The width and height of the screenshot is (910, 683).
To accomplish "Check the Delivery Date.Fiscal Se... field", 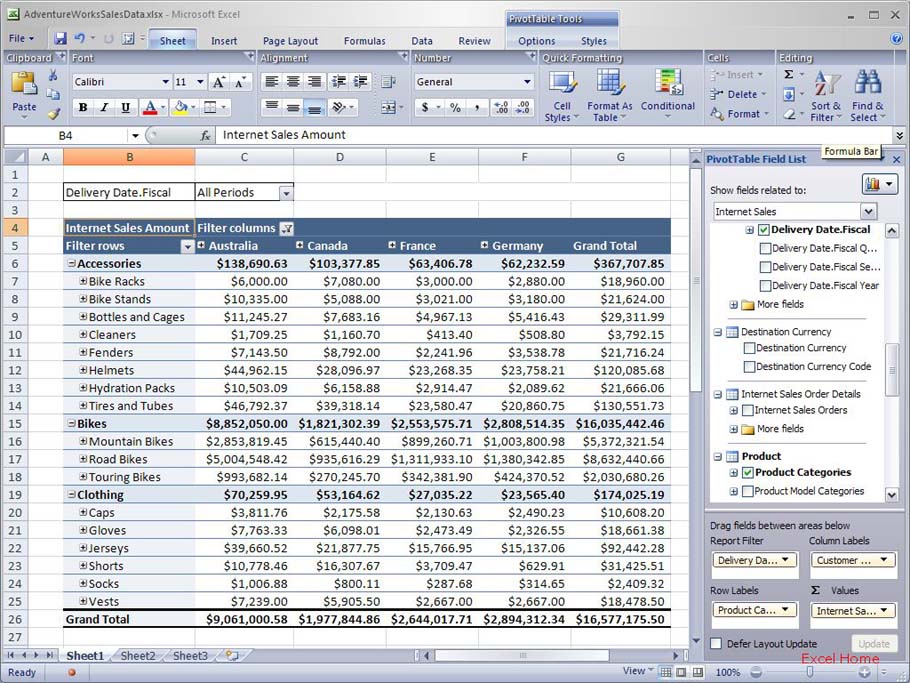I will [x=765, y=267].
